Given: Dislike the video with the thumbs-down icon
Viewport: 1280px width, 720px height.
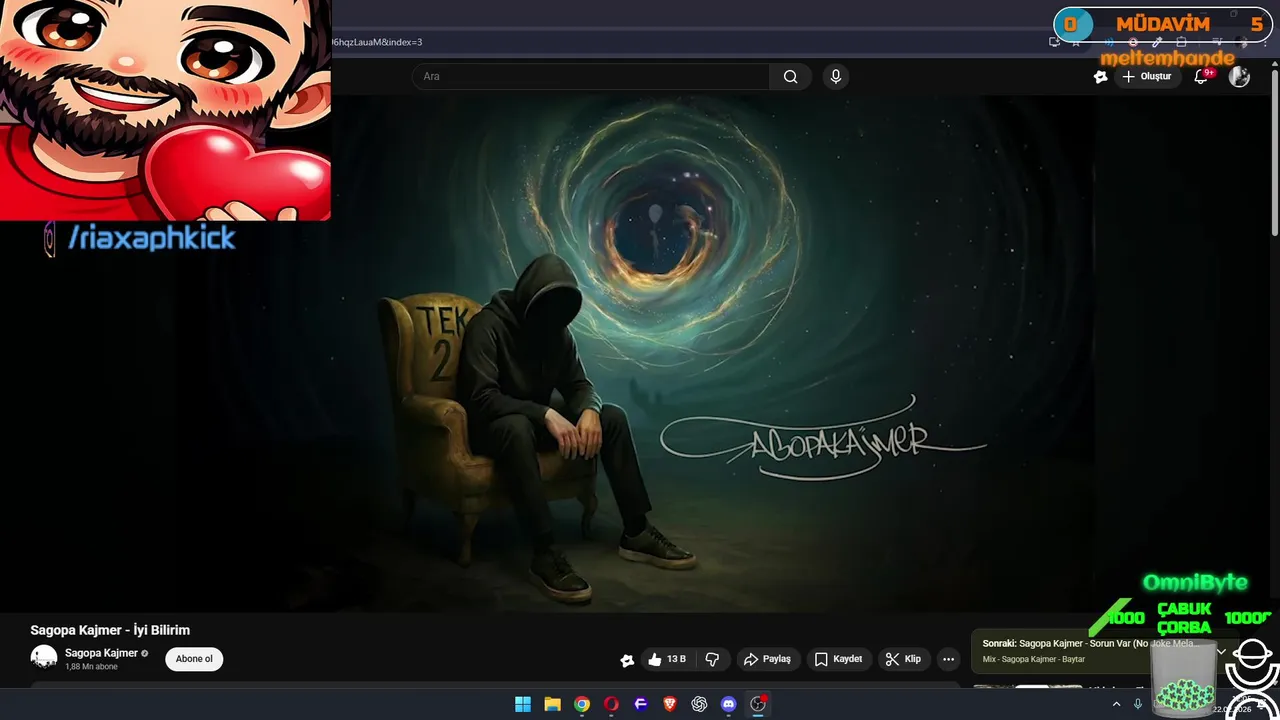Looking at the screenshot, I should [712, 659].
